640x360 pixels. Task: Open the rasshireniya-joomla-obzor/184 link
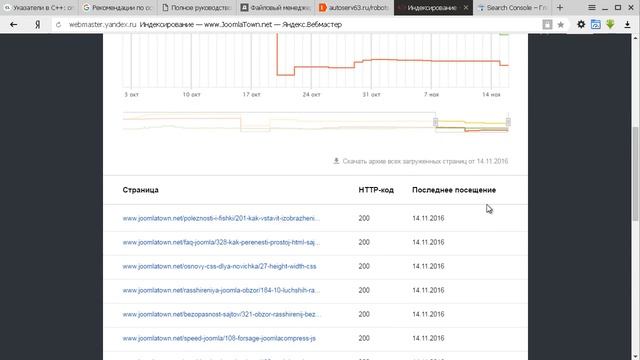click(221, 290)
